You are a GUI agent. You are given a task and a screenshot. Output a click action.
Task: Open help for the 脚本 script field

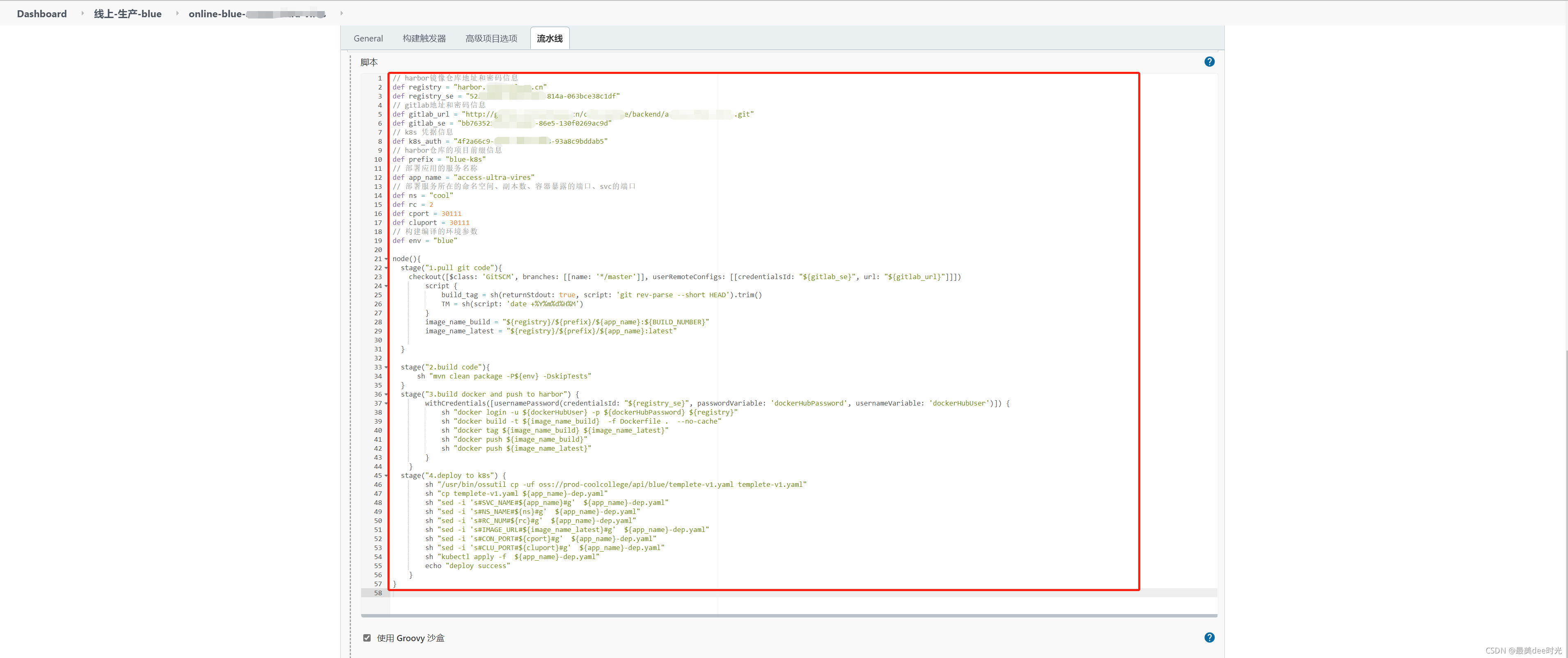point(1209,62)
